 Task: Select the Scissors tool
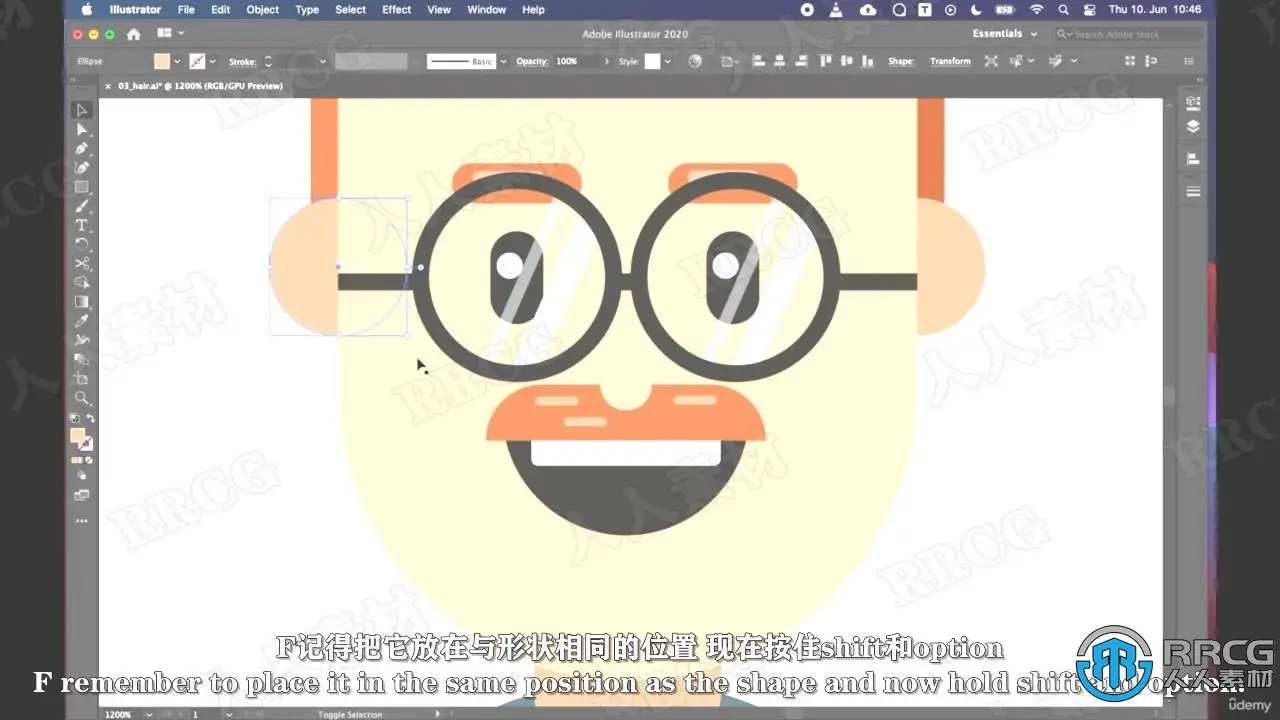coord(82,264)
